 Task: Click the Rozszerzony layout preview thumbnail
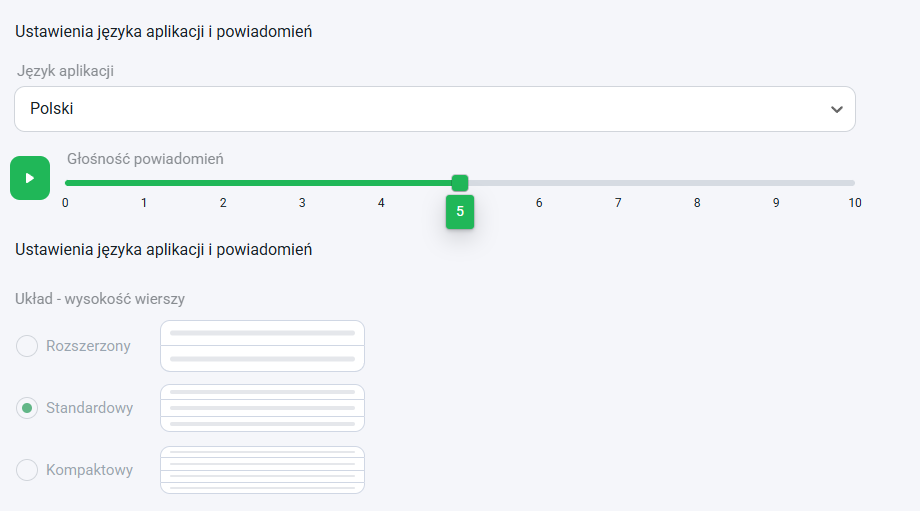tap(262, 346)
